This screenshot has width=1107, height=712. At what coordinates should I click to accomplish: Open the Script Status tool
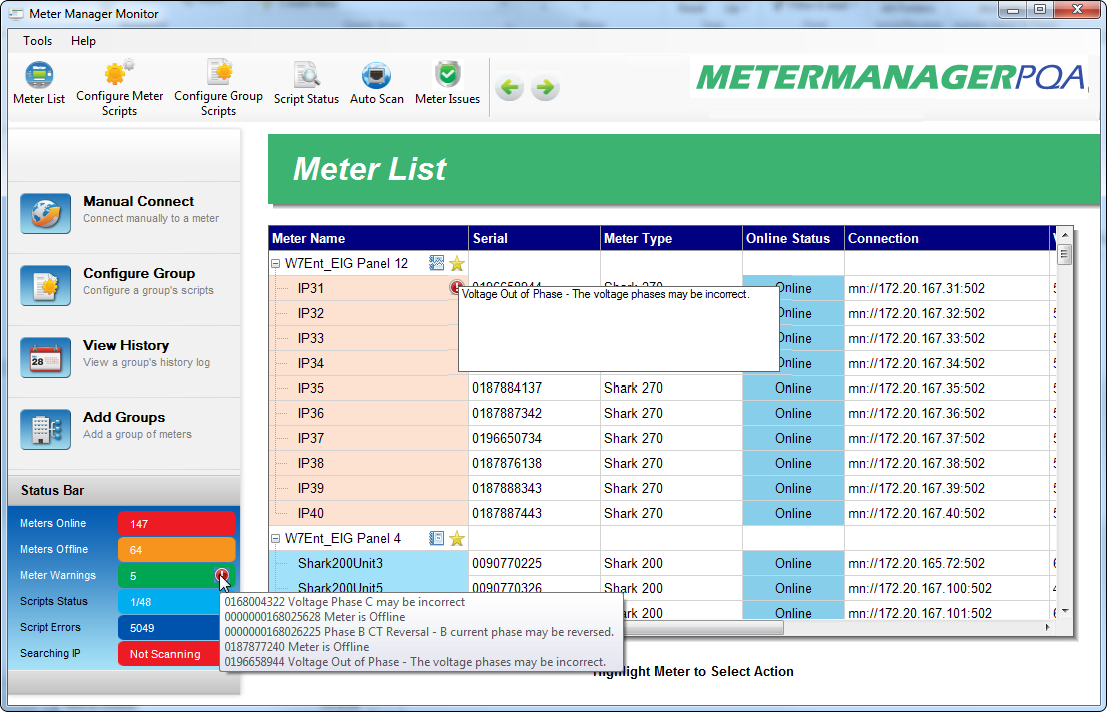point(306,84)
